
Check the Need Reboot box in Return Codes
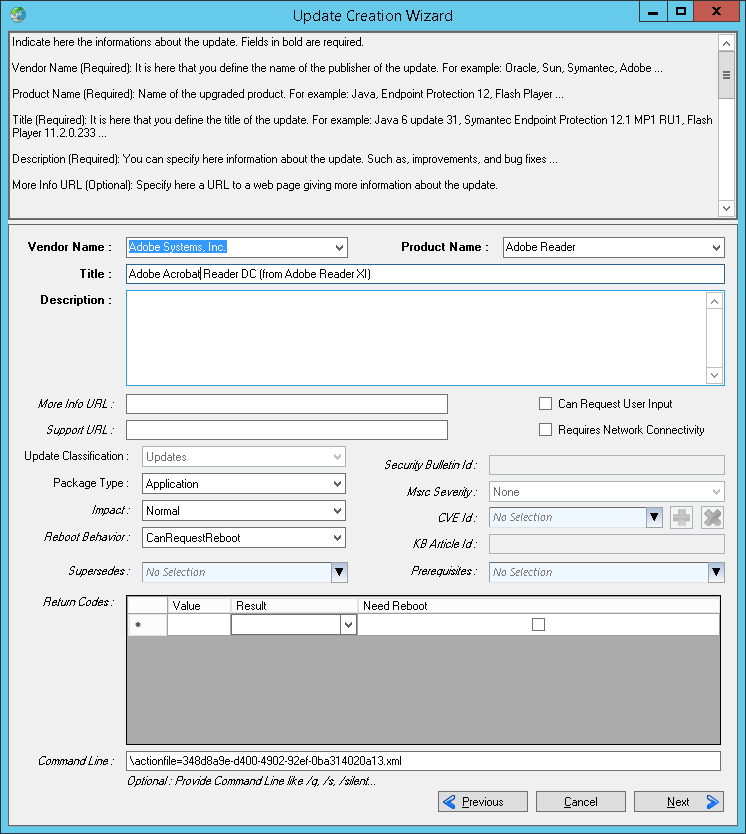click(x=538, y=624)
